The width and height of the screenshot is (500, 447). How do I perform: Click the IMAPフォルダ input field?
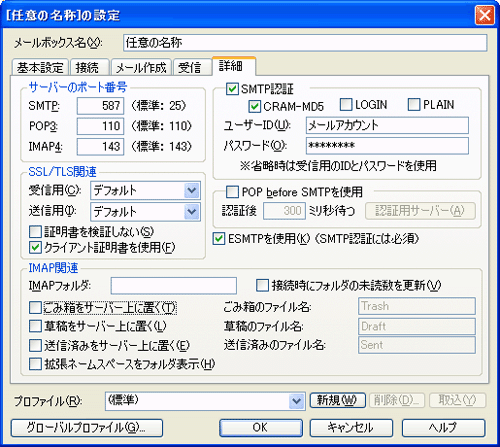[174, 286]
